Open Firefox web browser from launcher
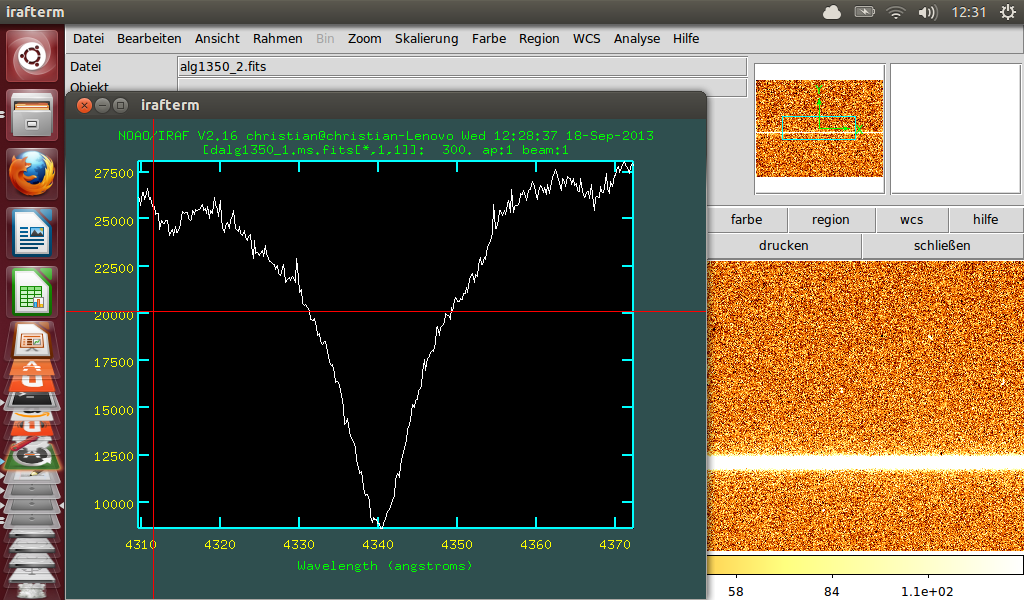Image resolution: width=1024 pixels, height=600 pixels. click(x=33, y=175)
